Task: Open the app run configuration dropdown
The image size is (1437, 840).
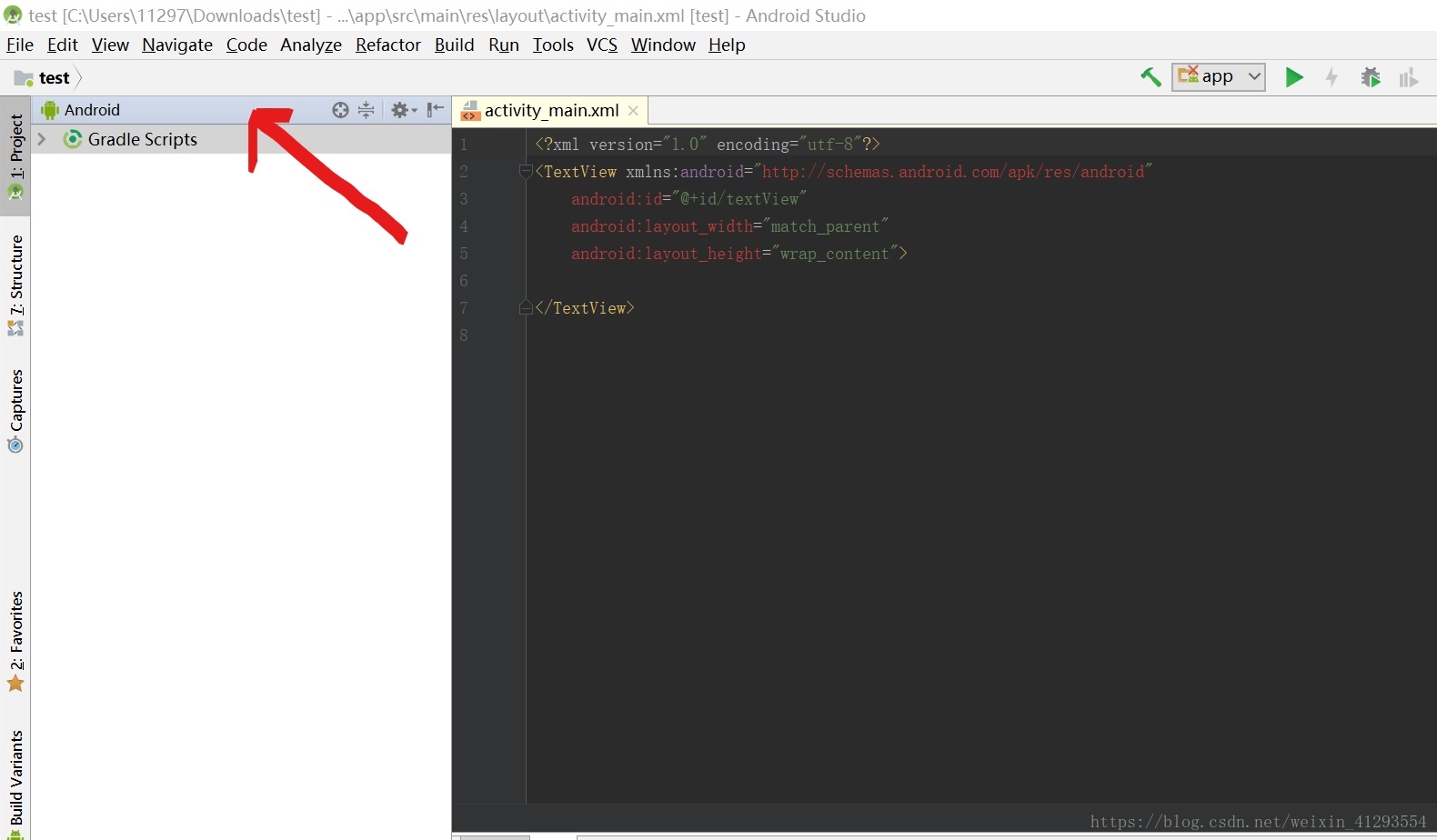Action: click(x=1219, y=76)
